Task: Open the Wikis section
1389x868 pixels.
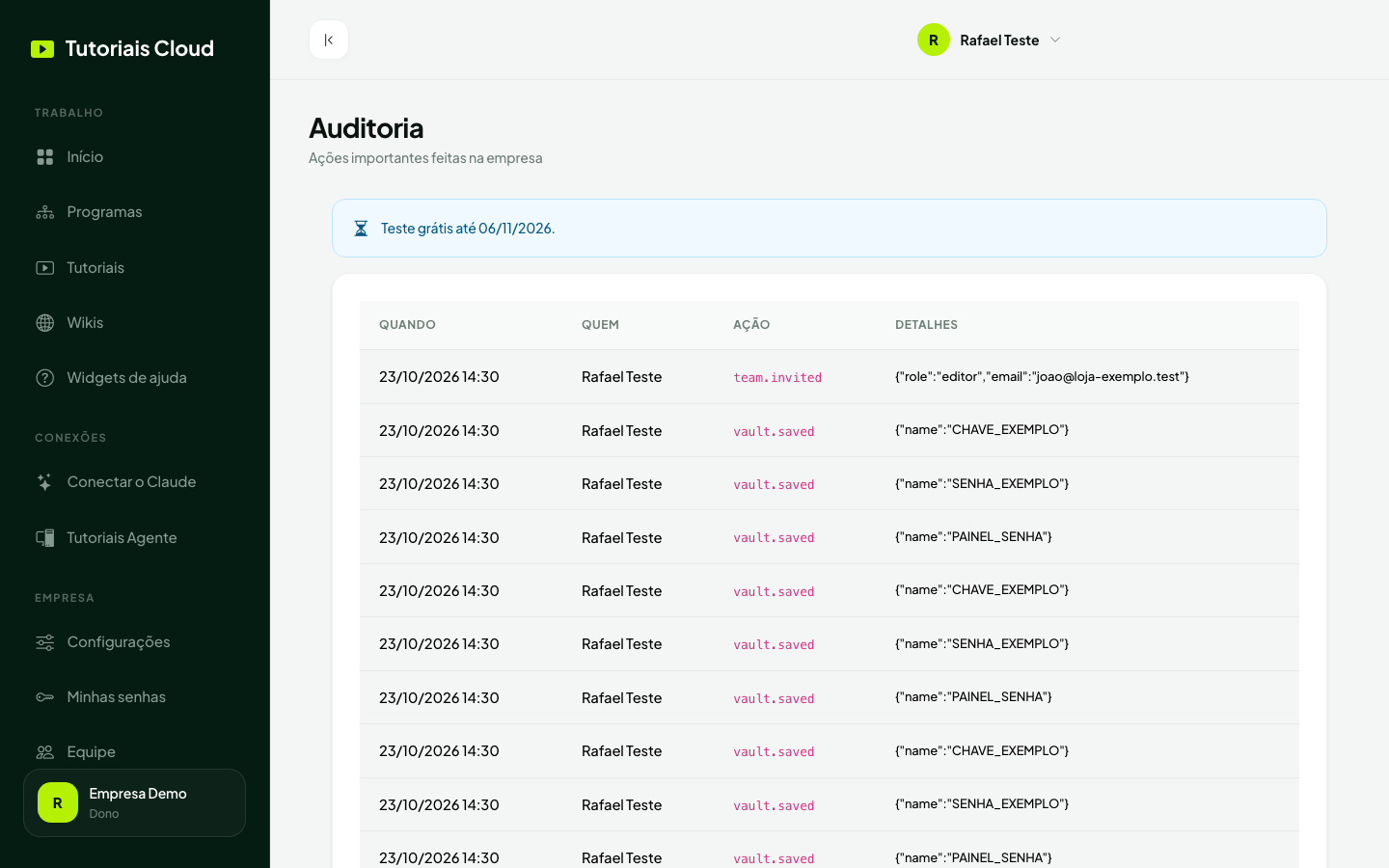Action: tap(135, 323)
